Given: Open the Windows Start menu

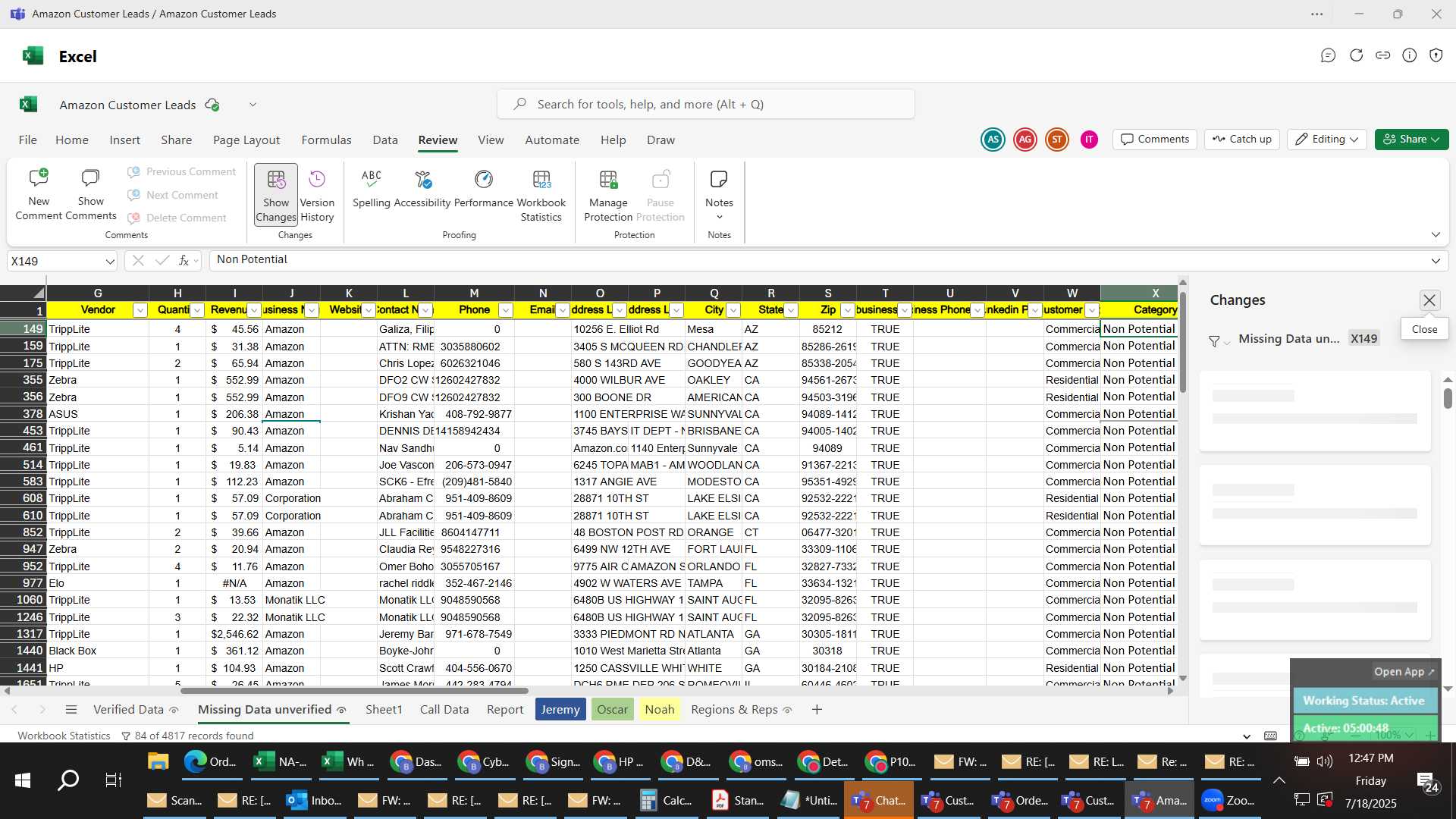Looking at the screenshot, I should [22, 780].
